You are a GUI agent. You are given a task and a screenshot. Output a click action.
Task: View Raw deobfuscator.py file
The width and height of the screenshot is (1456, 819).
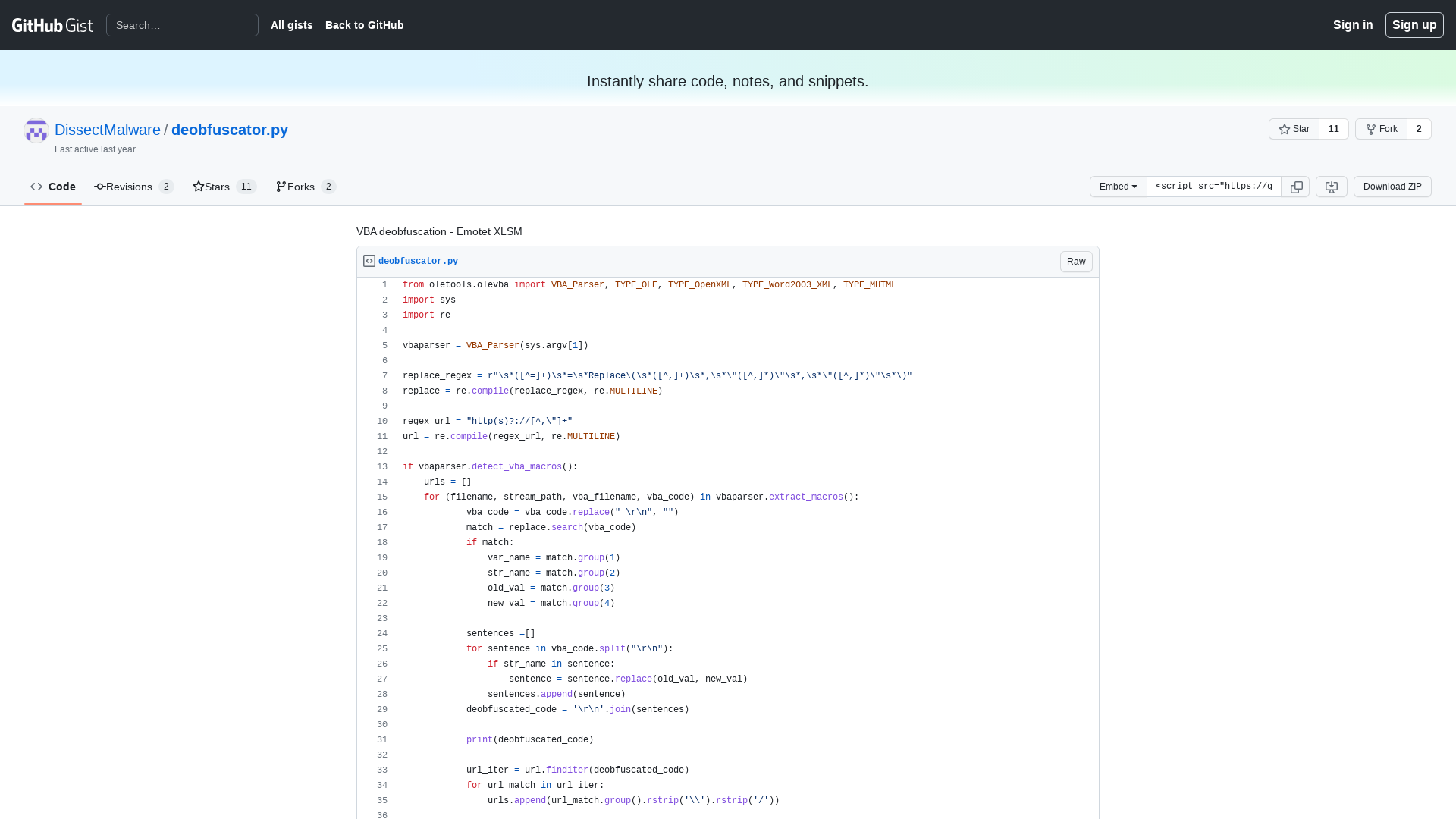[1076, 262]
